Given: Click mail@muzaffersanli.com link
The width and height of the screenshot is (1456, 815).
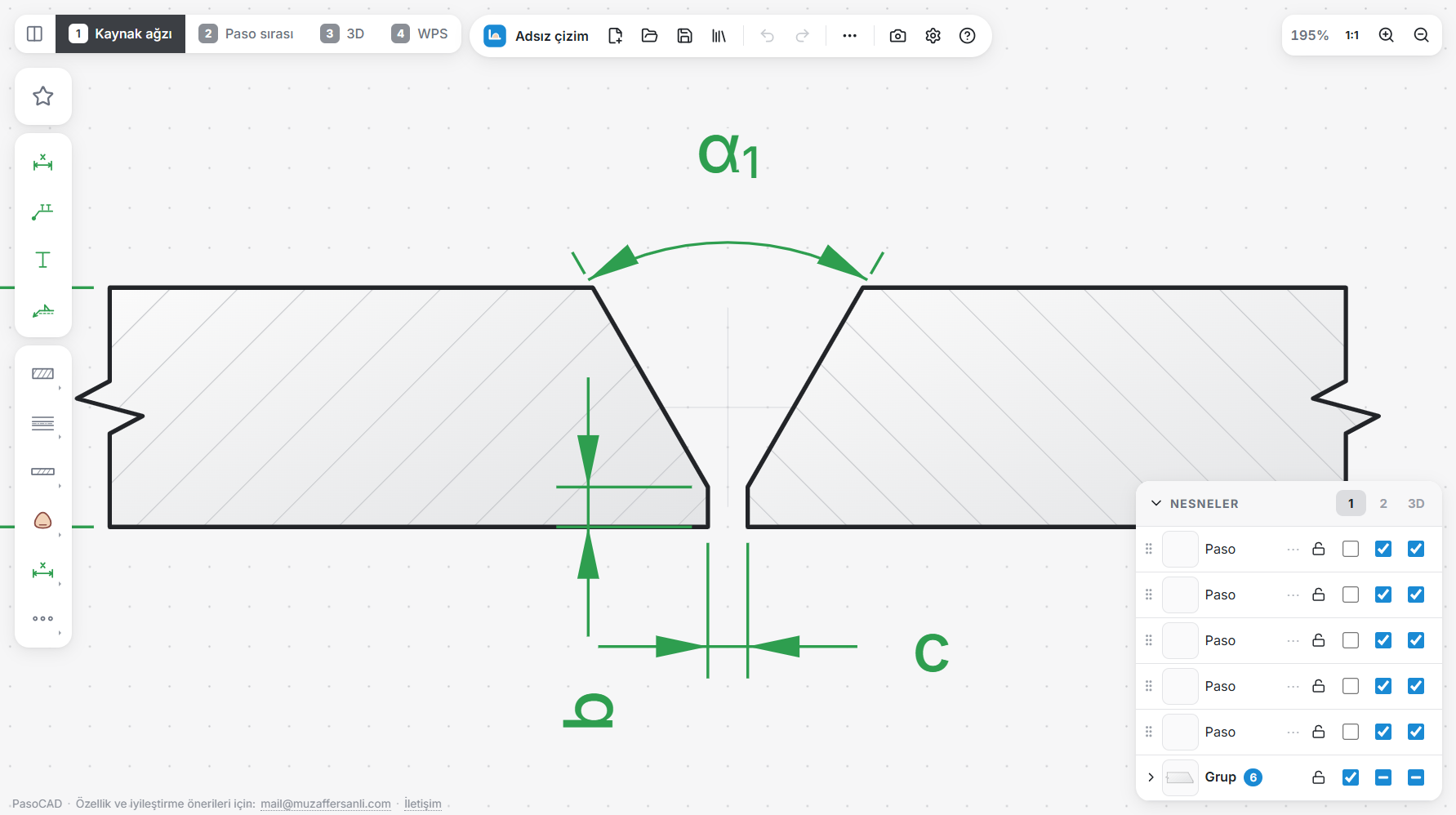Looking at the screenshot, I should click(326, 804).
